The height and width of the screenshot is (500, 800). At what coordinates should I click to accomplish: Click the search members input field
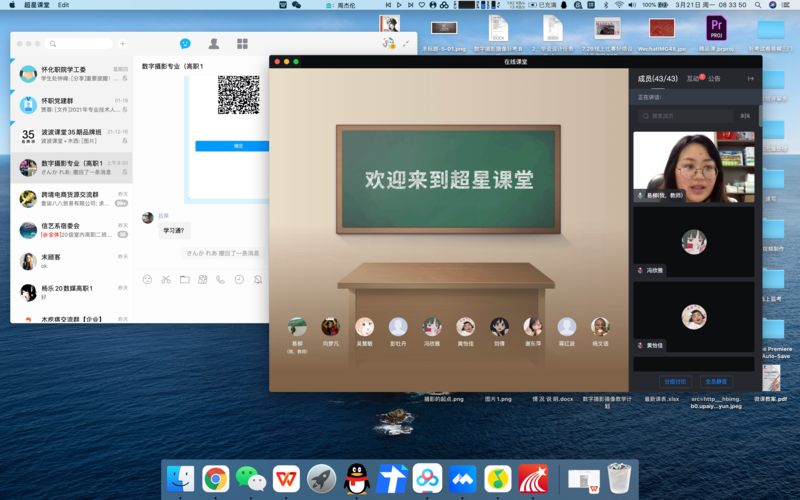click(688, 116)
